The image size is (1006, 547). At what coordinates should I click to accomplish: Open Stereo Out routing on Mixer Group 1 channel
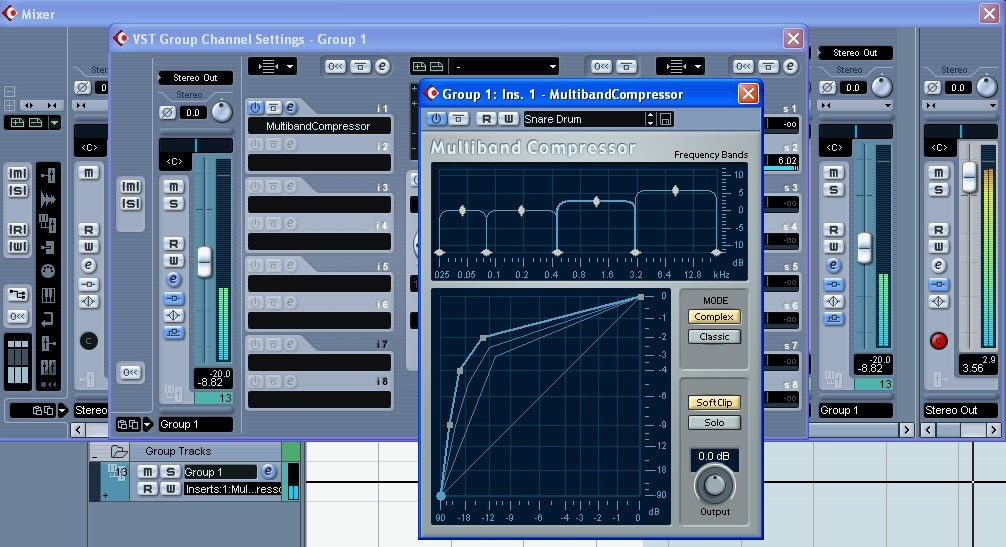tap(855, 53)
